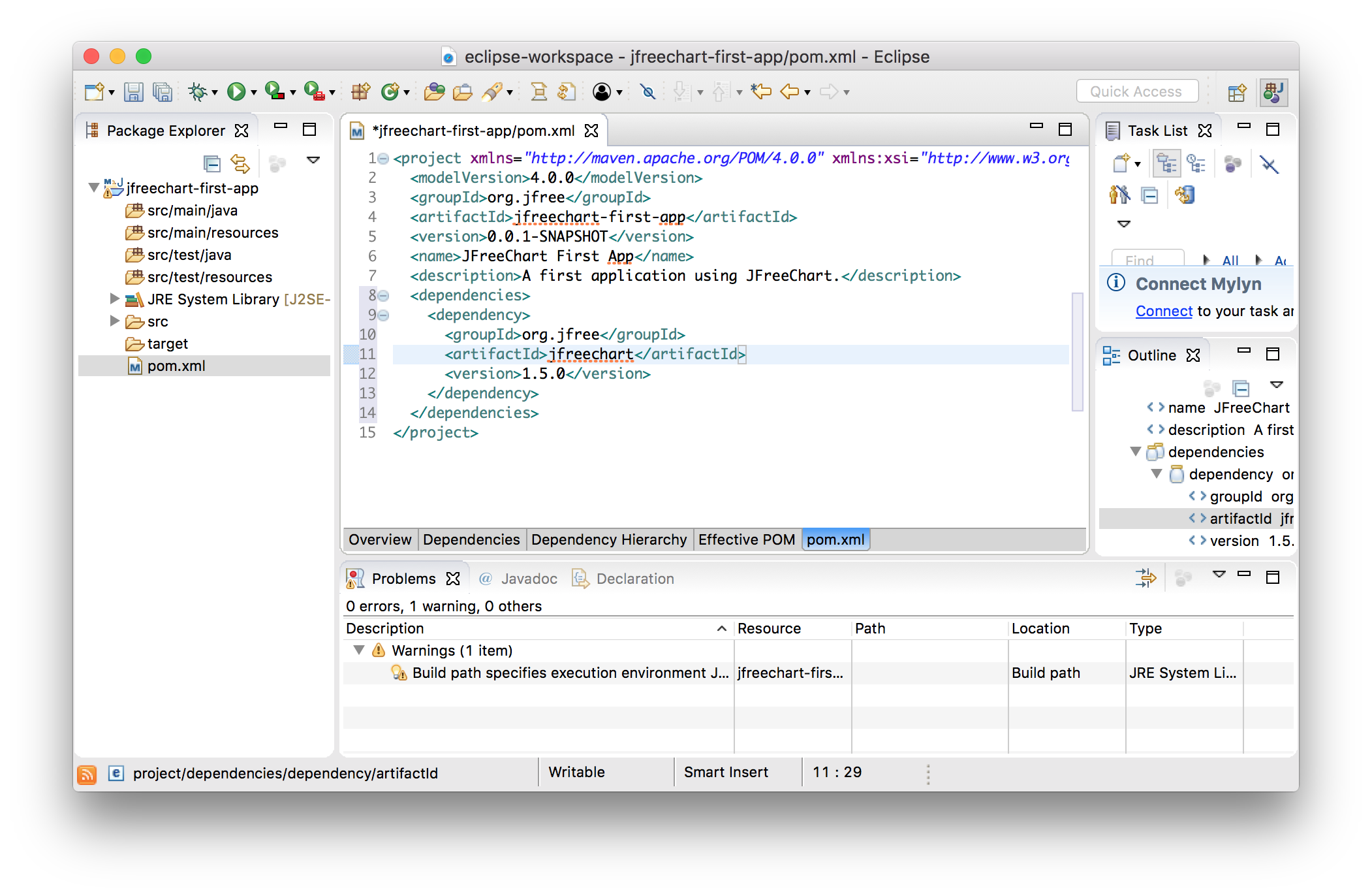This screenshot has height=896, width=1372.
Task: Click the Debug bug icon
Action: click(197, 92)
